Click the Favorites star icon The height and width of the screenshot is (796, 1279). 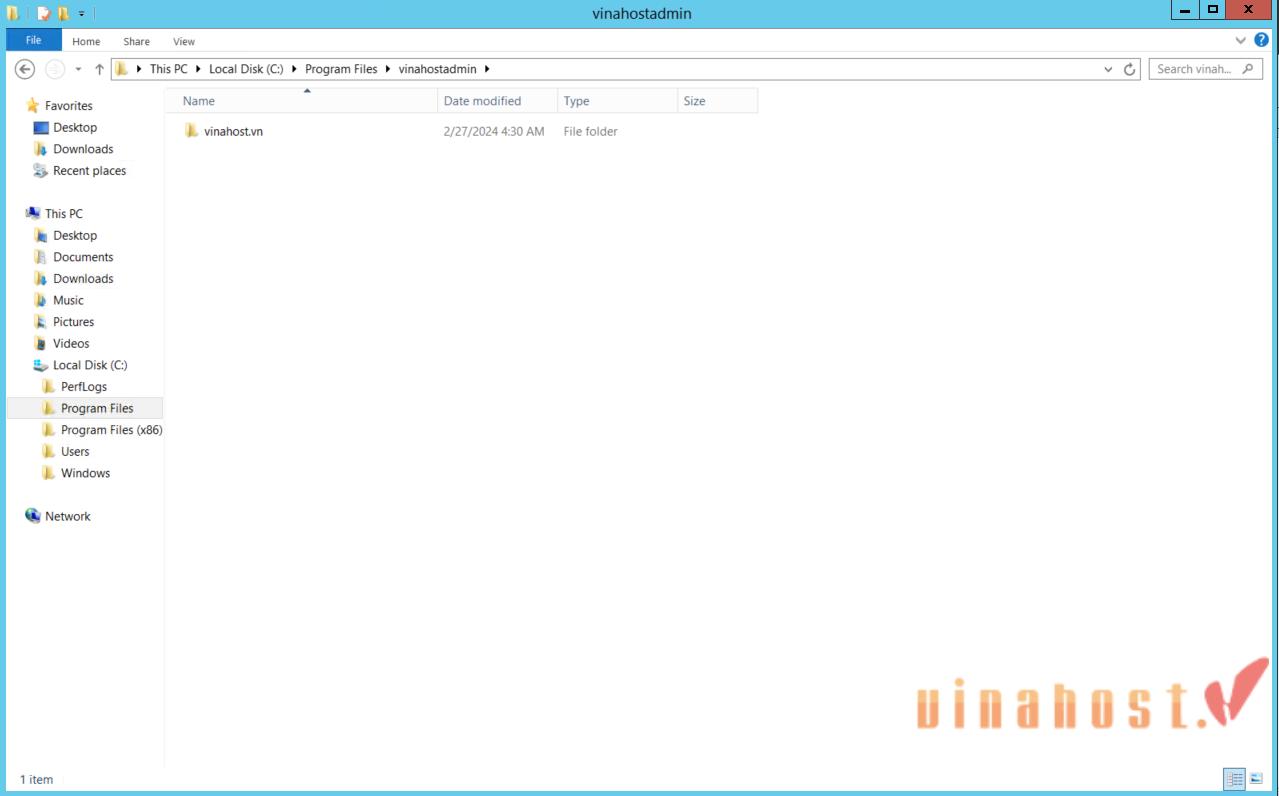click(x=33, y=105)
